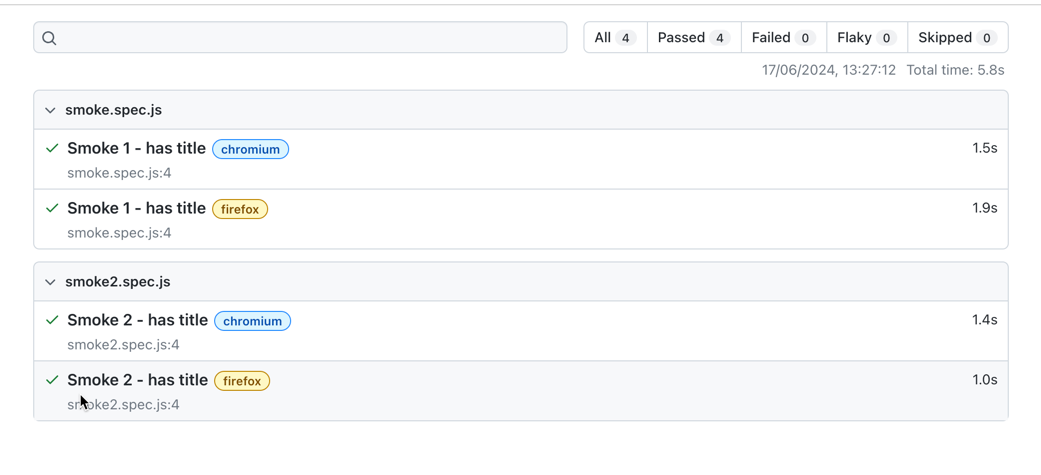Click the green checkmark for Smoke 2 chromium
Image resolution: width=1041 pixels, height=475 pixels.
[x=52, y=321]
